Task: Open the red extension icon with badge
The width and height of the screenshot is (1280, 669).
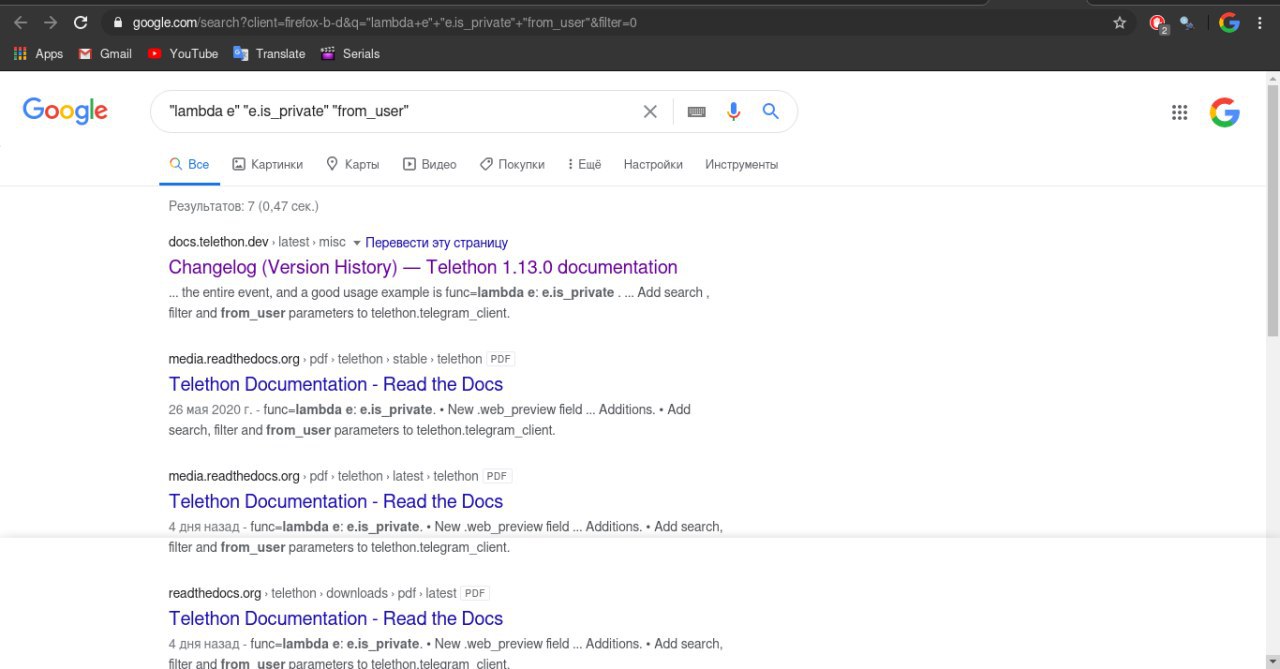Action: coord(1158,23)
